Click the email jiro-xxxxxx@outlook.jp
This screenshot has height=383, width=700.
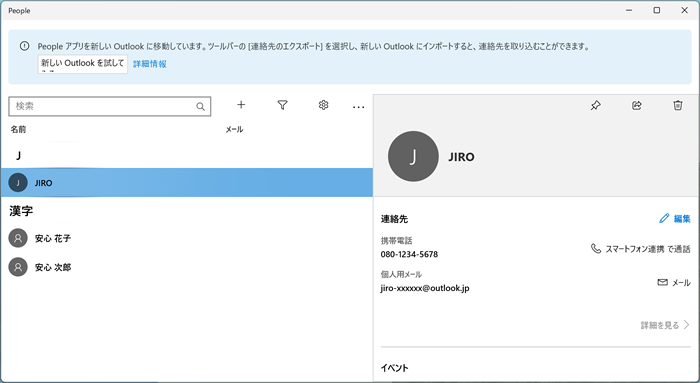425,288
